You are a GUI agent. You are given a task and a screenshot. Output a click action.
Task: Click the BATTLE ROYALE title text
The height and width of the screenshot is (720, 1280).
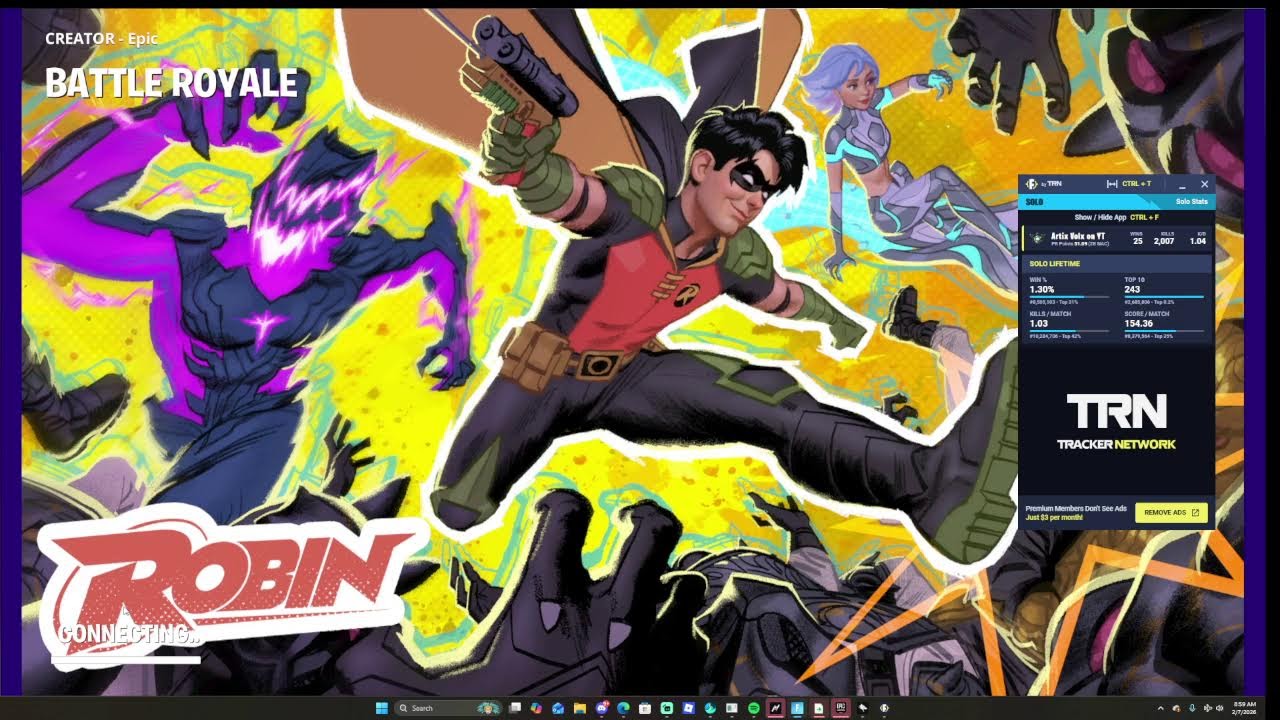point(171,83)
